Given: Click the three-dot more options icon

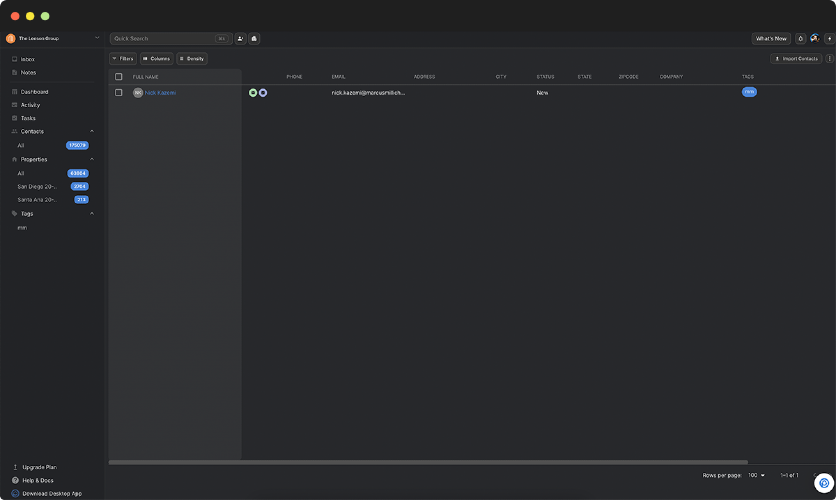Looking at the screenshot, I should tap(829, 59).
